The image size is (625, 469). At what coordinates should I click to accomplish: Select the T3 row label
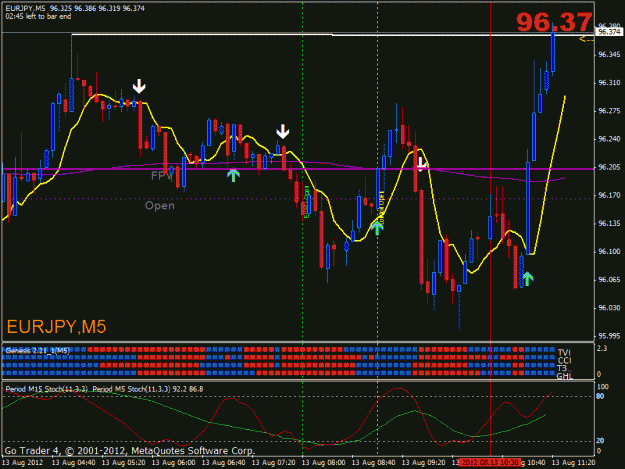pos(563,369)
